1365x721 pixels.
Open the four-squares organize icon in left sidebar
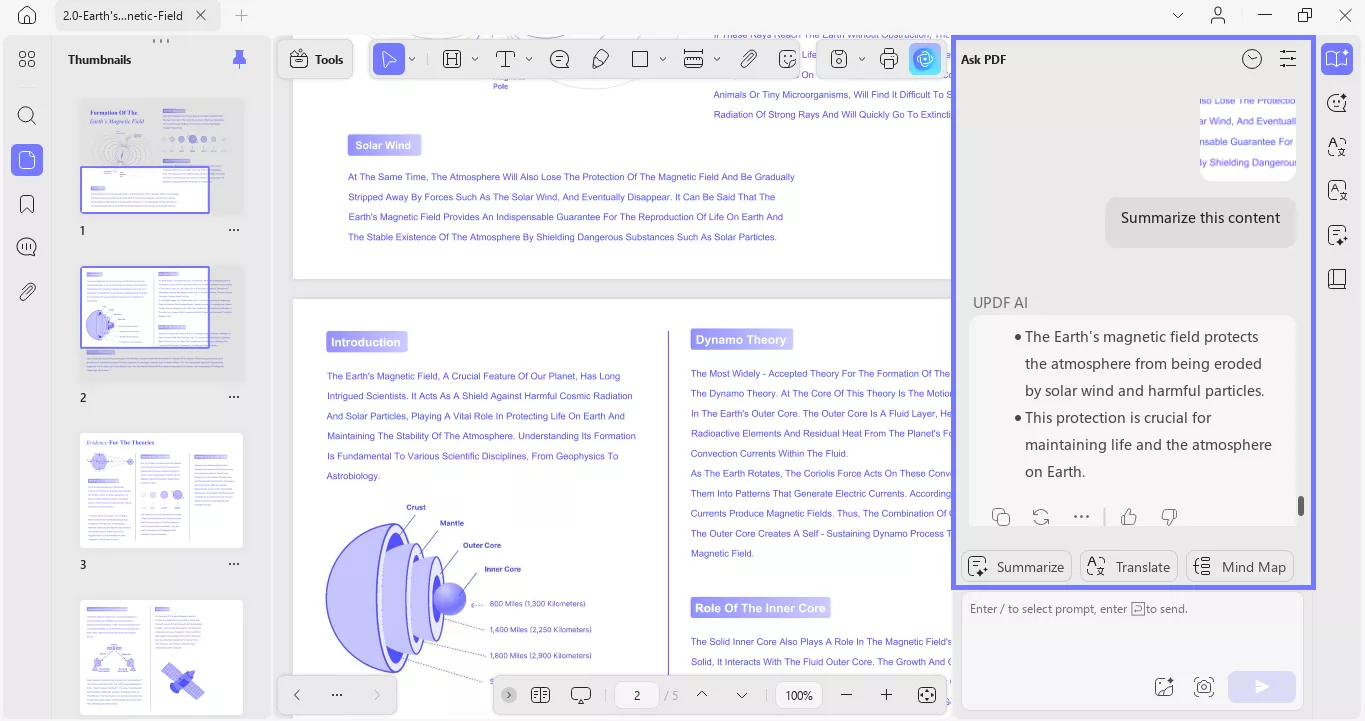tap(27, 59)
